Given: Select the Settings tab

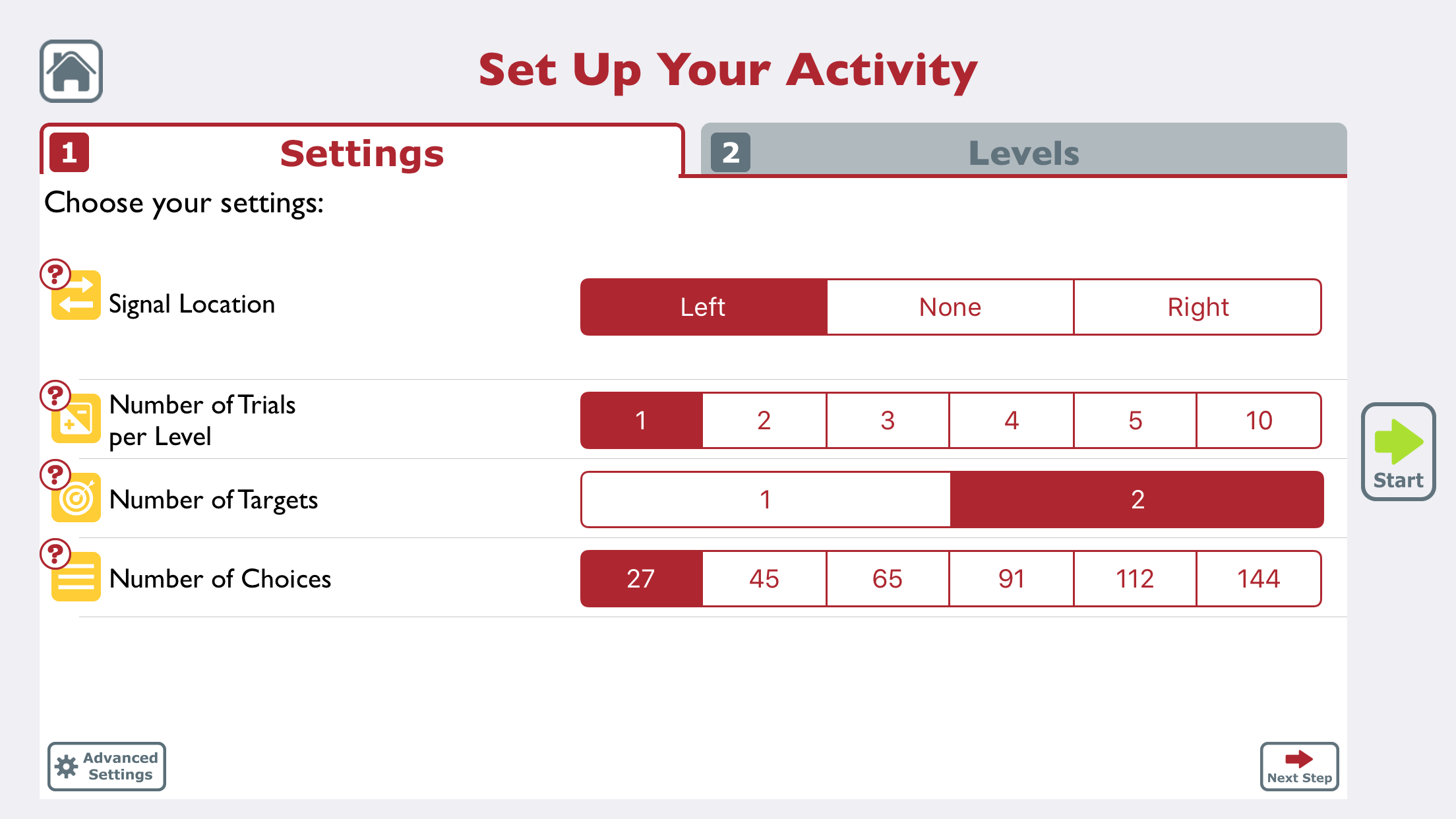Looking at the screenshot, I should (361, 153).
